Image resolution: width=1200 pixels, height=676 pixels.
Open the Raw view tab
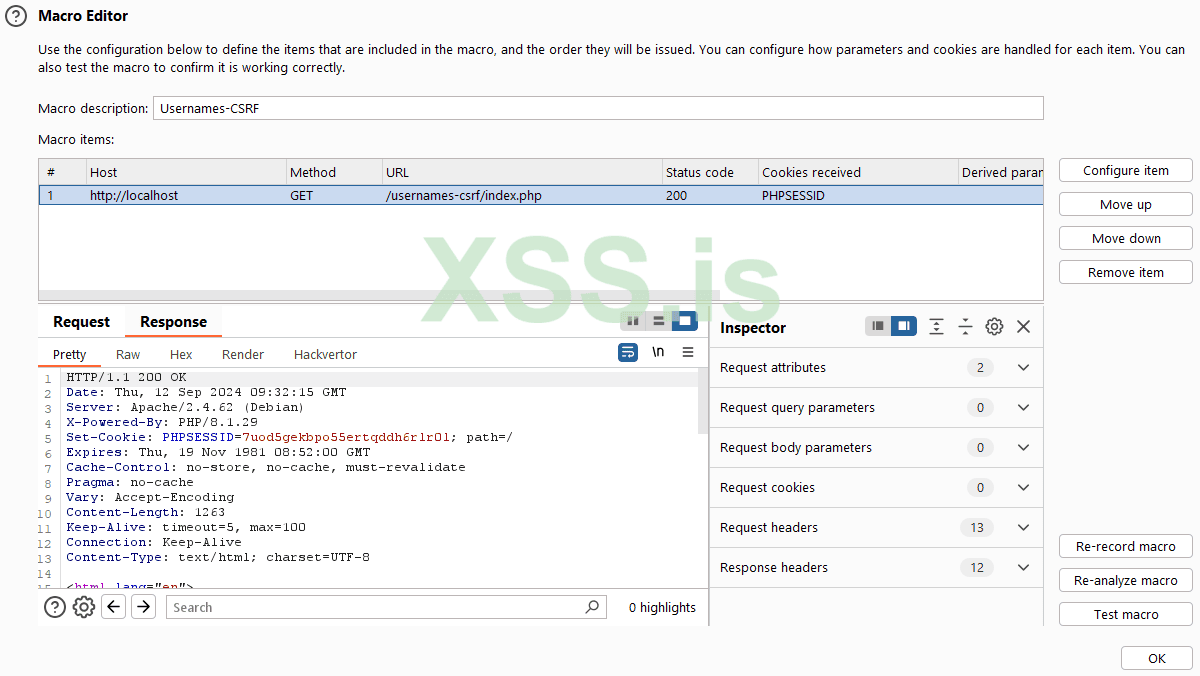[128, 354]
